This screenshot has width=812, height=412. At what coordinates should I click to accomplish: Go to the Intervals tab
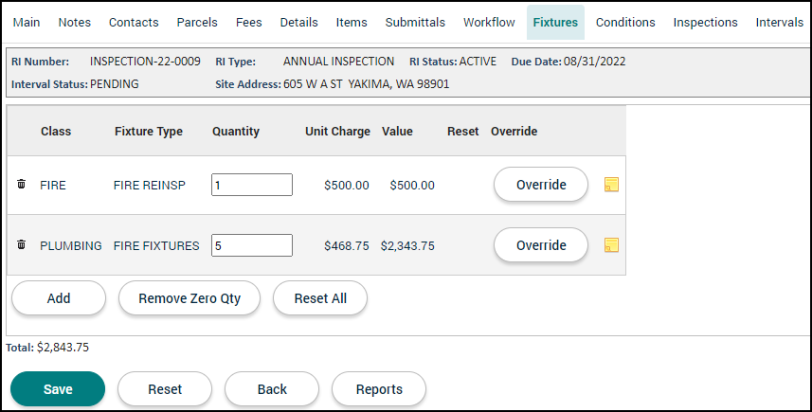point(779,22)
